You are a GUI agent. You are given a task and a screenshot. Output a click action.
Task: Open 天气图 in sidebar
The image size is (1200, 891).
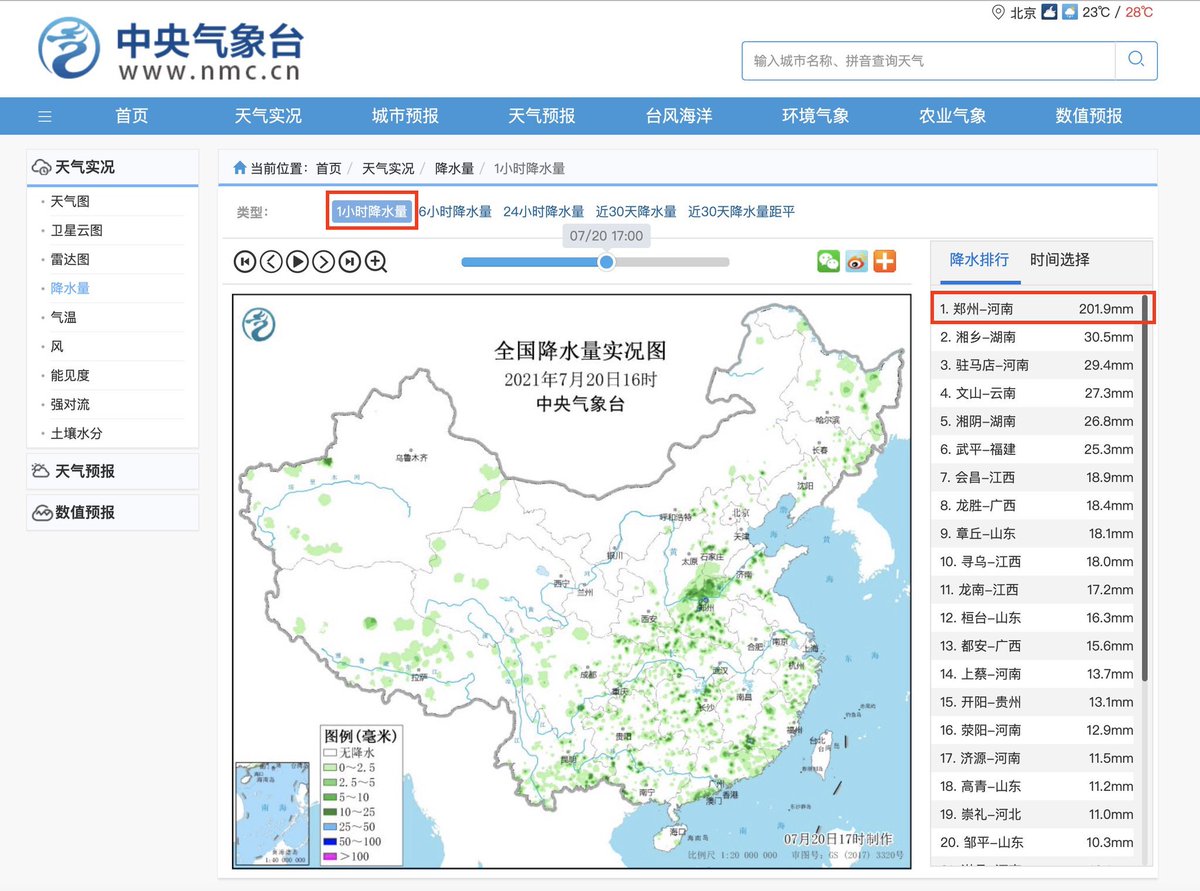pos(70,201)
